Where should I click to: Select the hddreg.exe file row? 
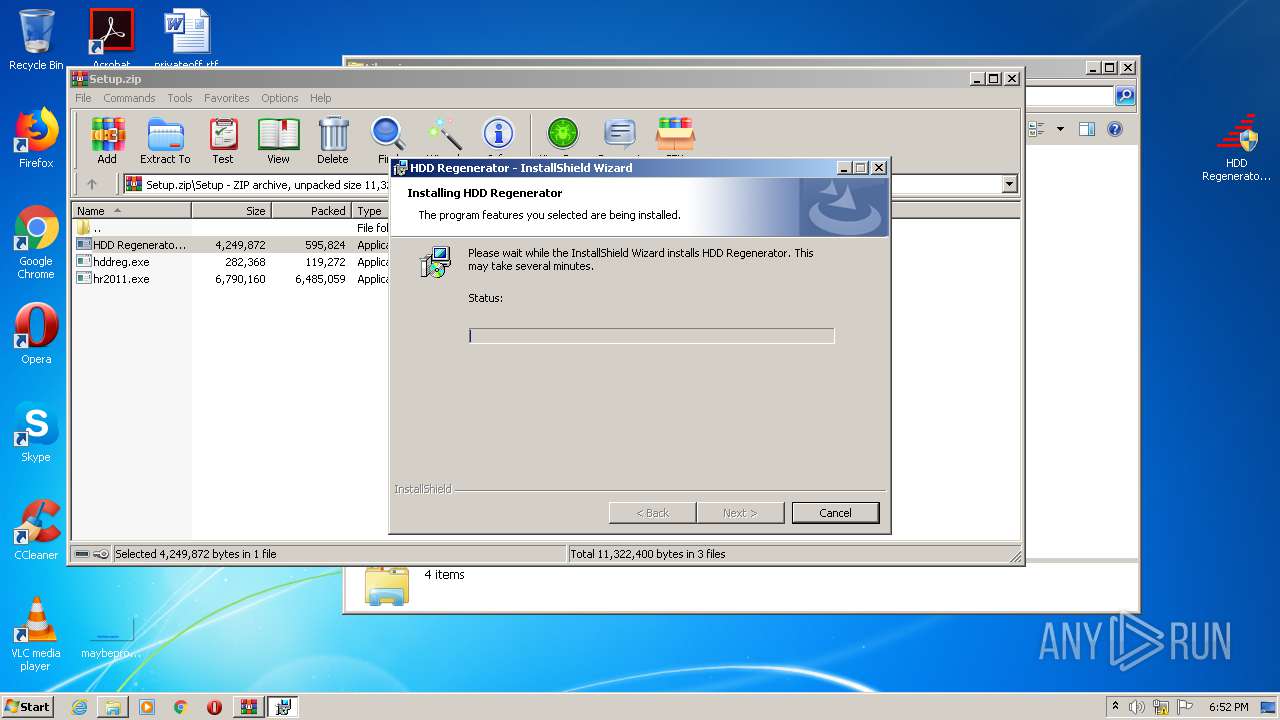click(231, 262)
